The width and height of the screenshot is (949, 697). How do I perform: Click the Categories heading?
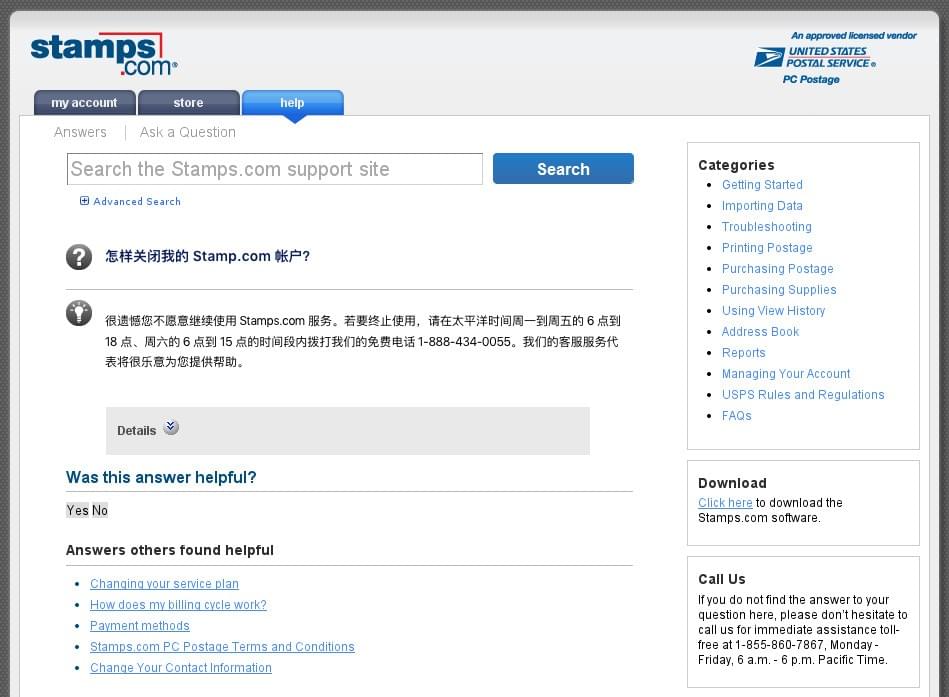[736, 165]
